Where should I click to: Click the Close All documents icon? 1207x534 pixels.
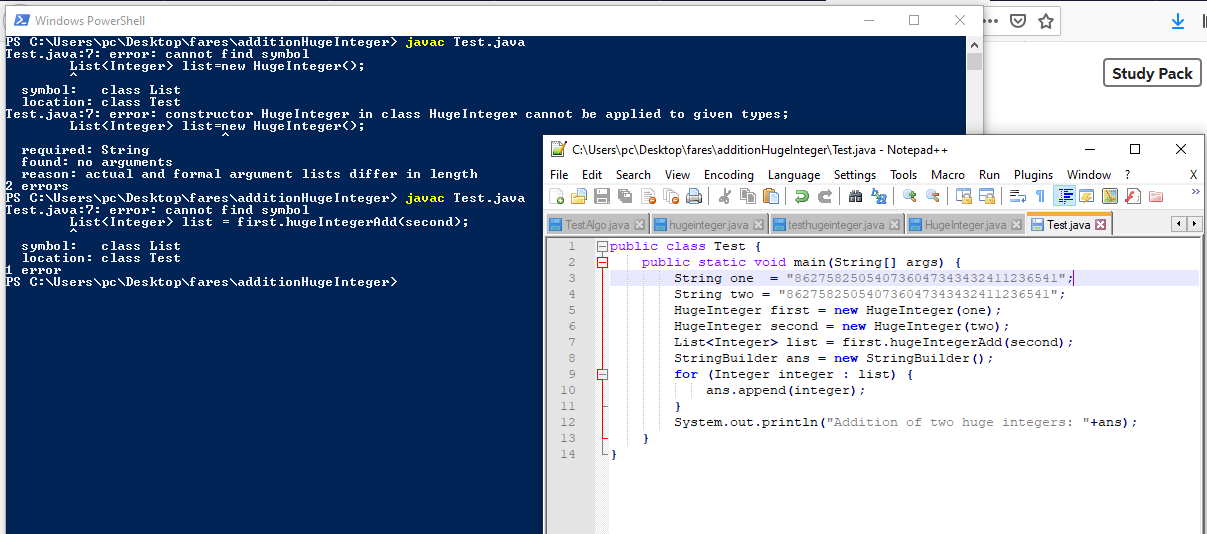point(671,196)
